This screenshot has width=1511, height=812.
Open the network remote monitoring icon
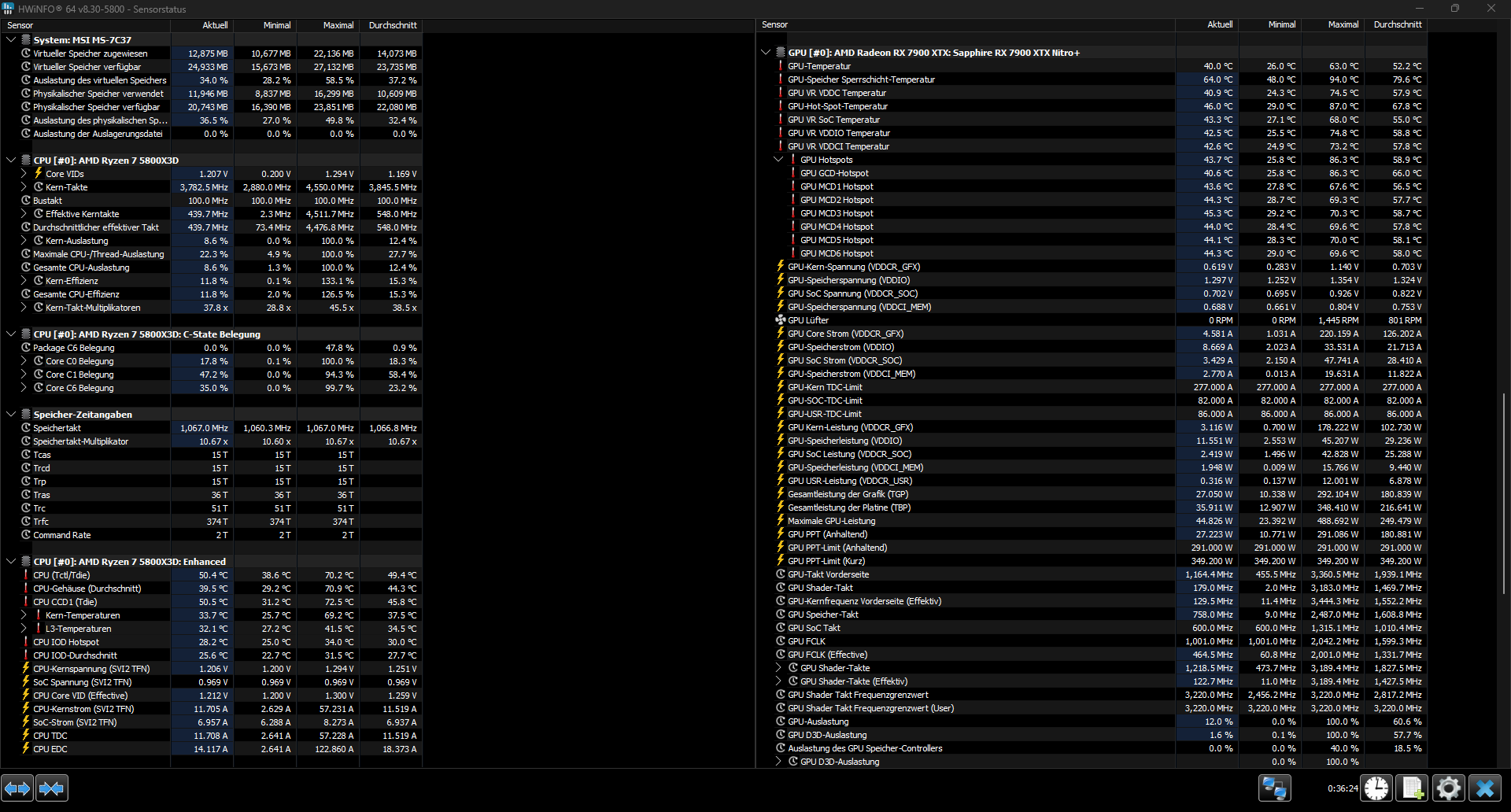pos(1274,788)
